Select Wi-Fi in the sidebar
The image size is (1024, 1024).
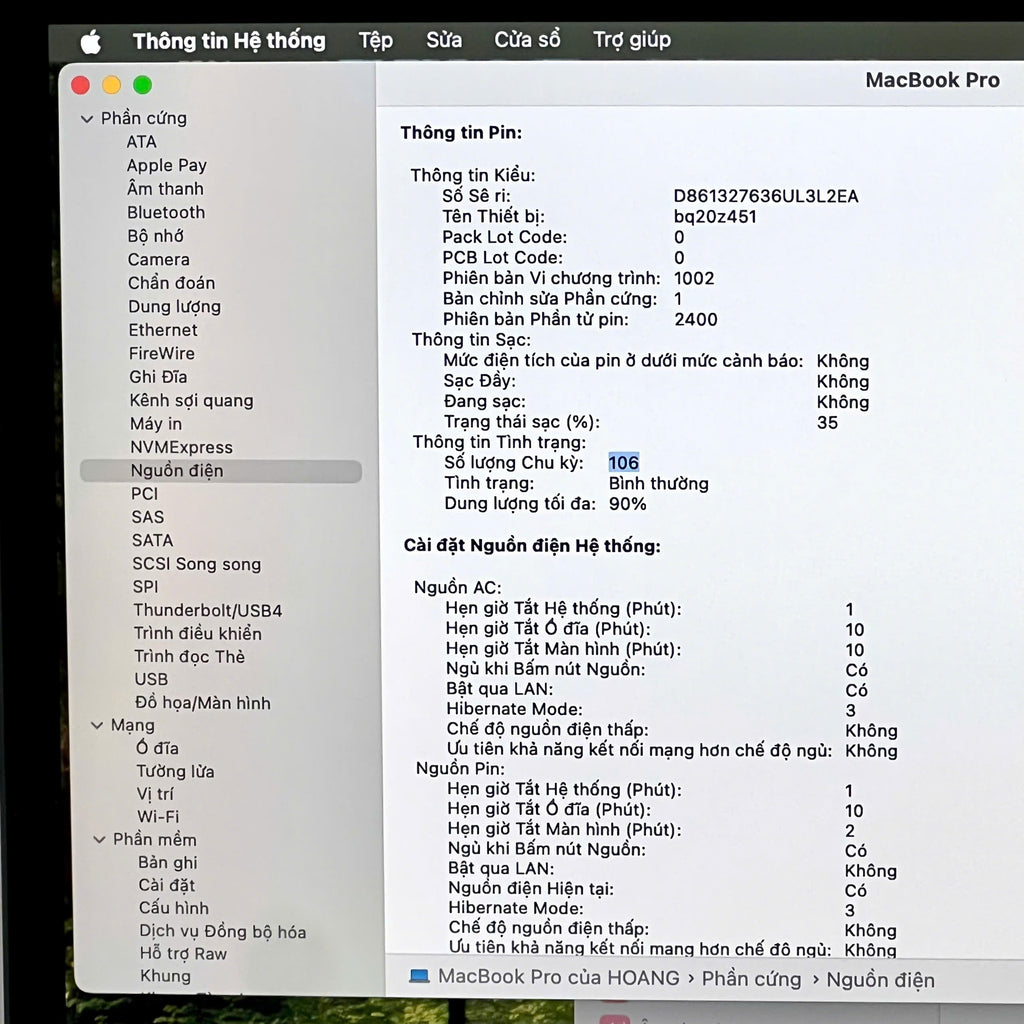point(158,817)
